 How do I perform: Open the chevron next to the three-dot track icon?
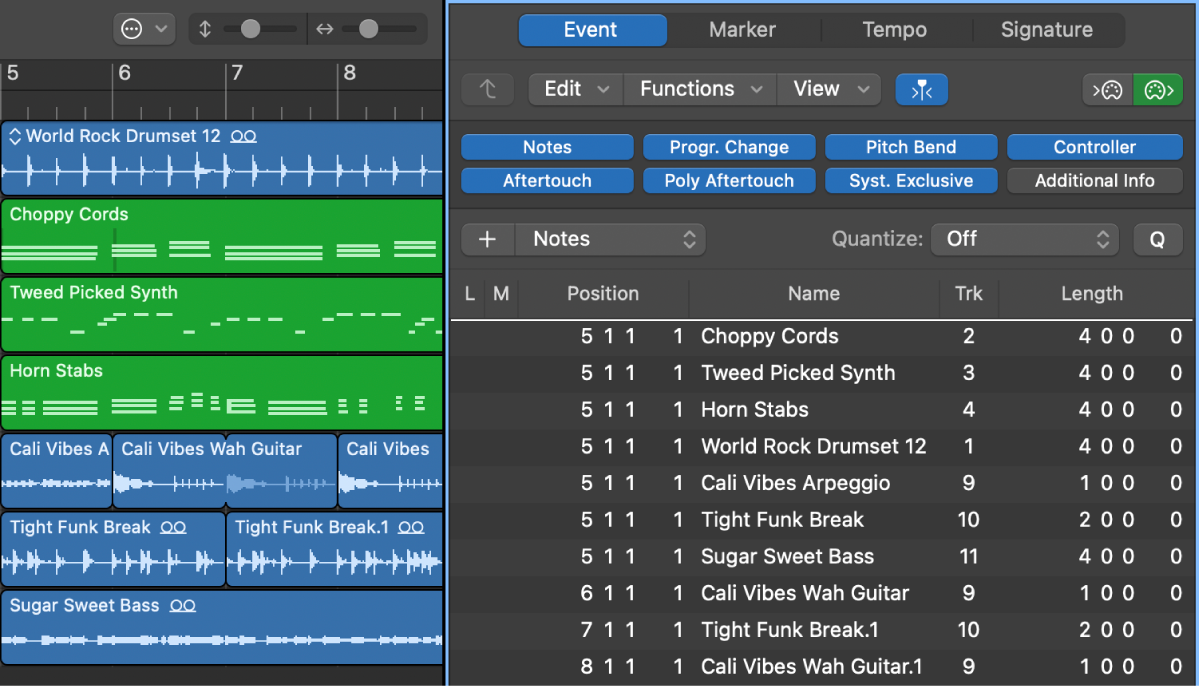click(160, 29)
